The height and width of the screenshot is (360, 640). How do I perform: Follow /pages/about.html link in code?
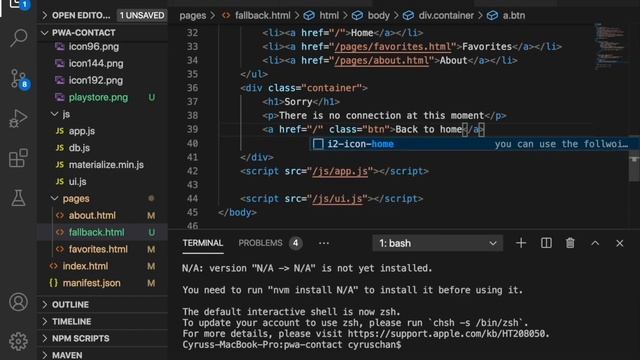(382, 60)
